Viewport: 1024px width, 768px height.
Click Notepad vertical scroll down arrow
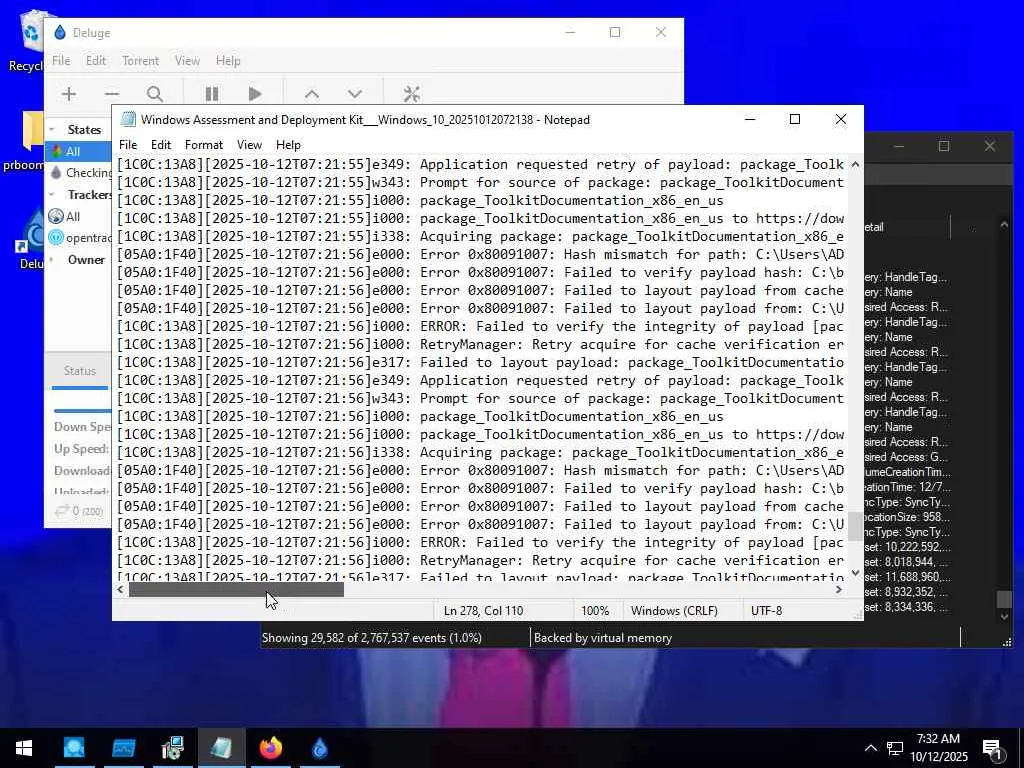(856, 573)
